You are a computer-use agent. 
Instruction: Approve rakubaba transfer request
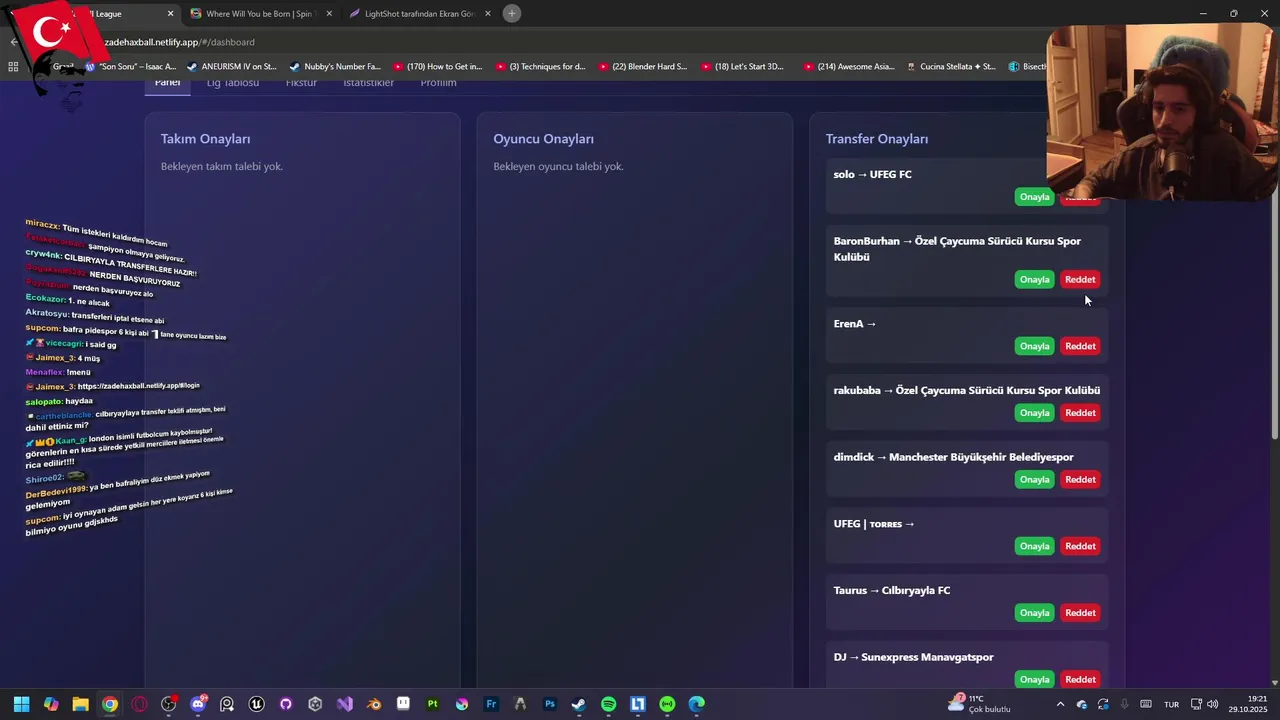point(1034,413)
